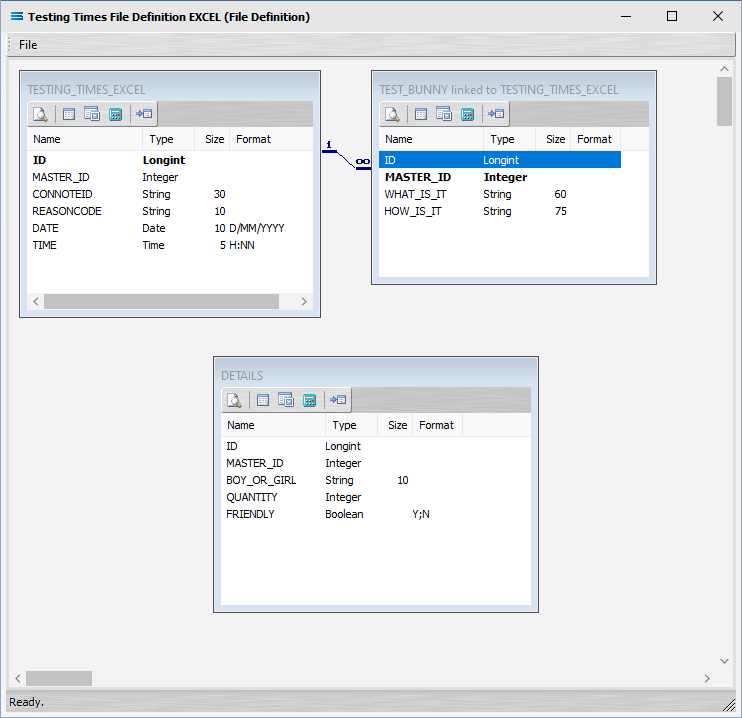Click import arrow icon in DETAILS toolbar

click(x=338, y=399)
